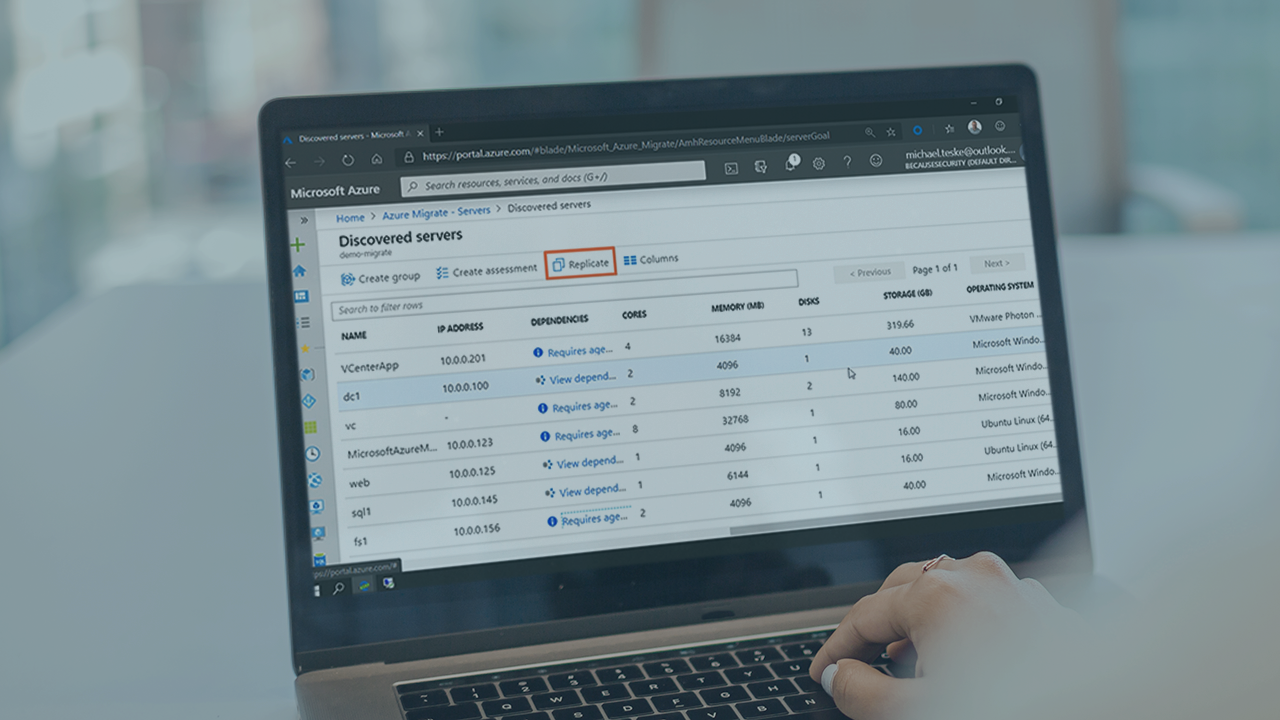Screen dimensions: 1280x720
Task: Click the MEMORY (MB) column header
Action: click(737, 307)
